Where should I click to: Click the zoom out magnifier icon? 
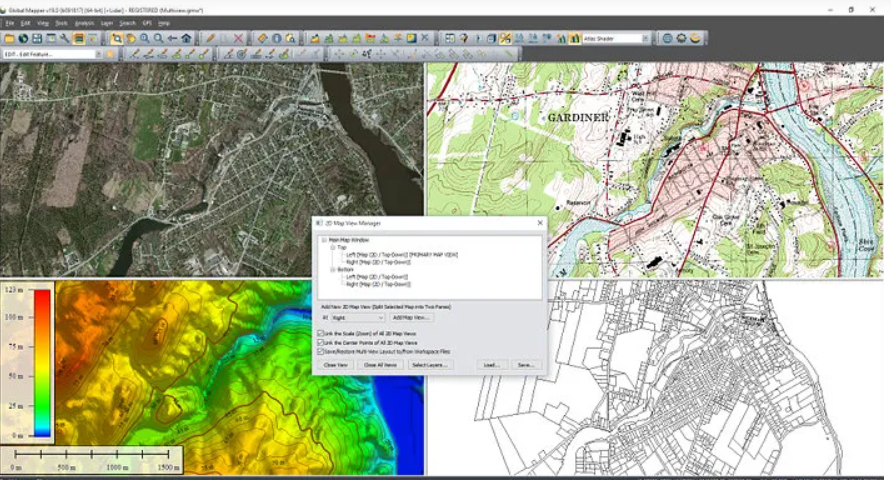(158, 39)
